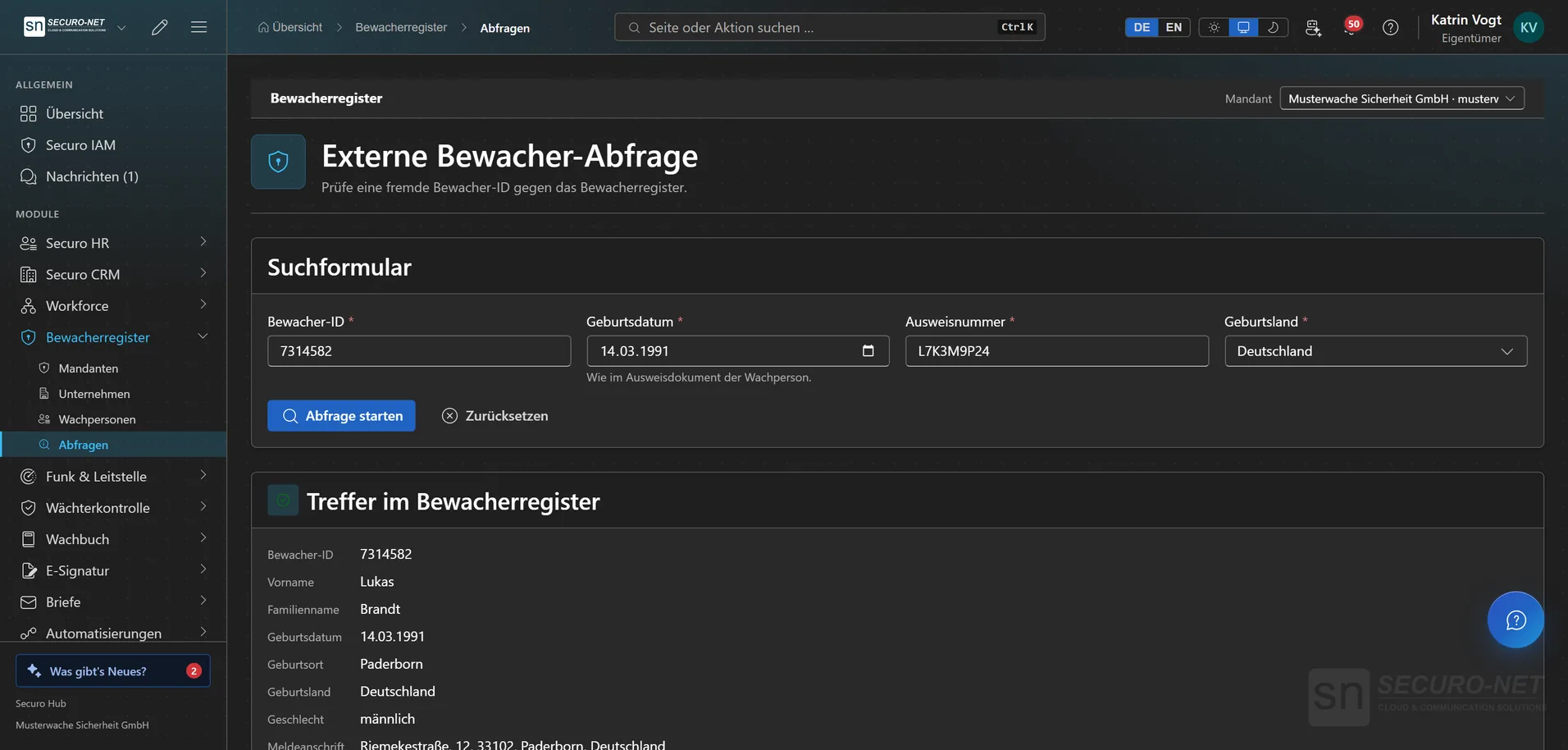The width and height of the screenshot is (1568, 750).
Task: Switch language to EN
Action: point(1174,27)
